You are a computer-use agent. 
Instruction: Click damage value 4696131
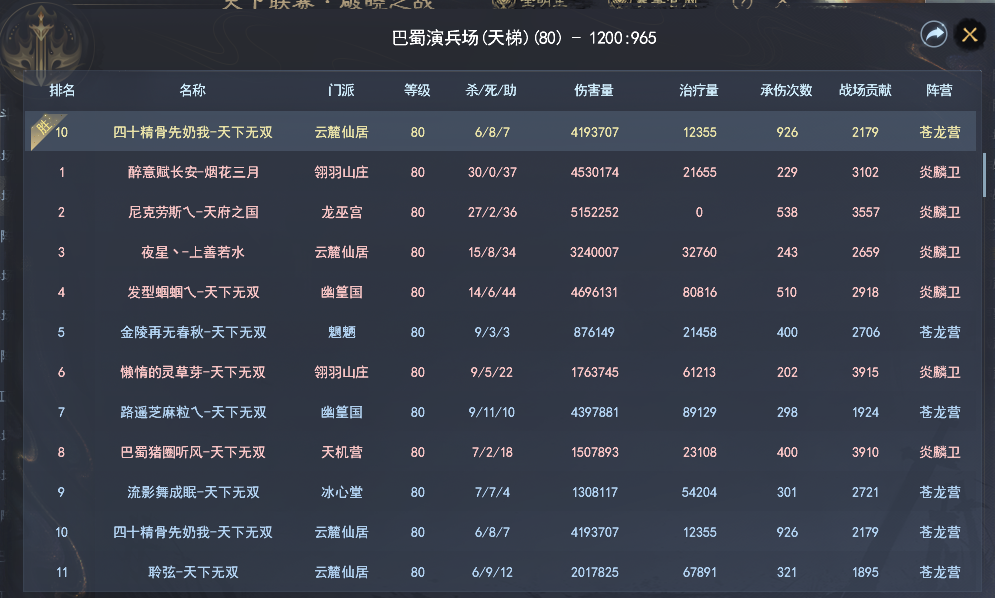pos(595,292)
